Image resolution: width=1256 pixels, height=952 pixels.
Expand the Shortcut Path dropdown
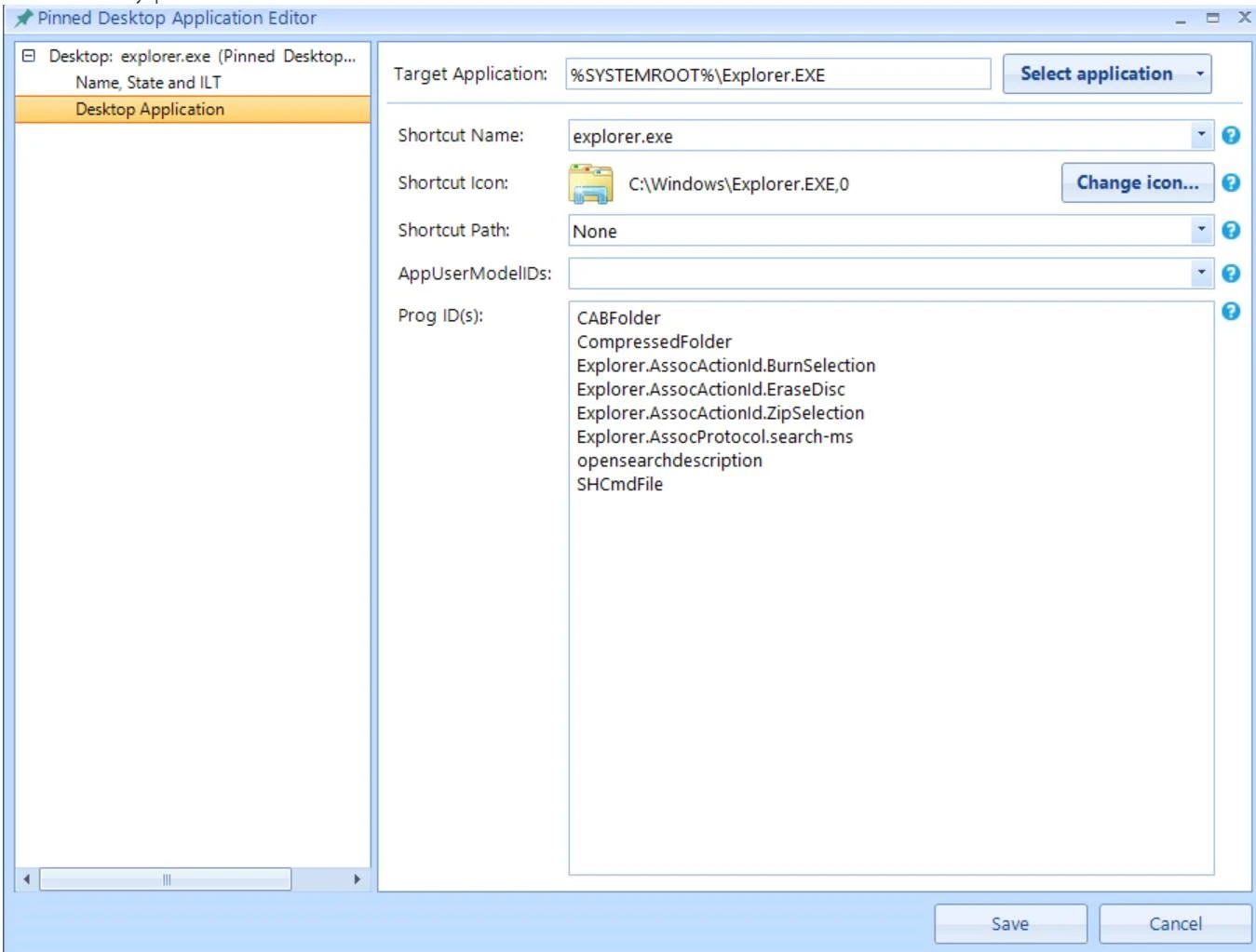tap(1201, 230)
